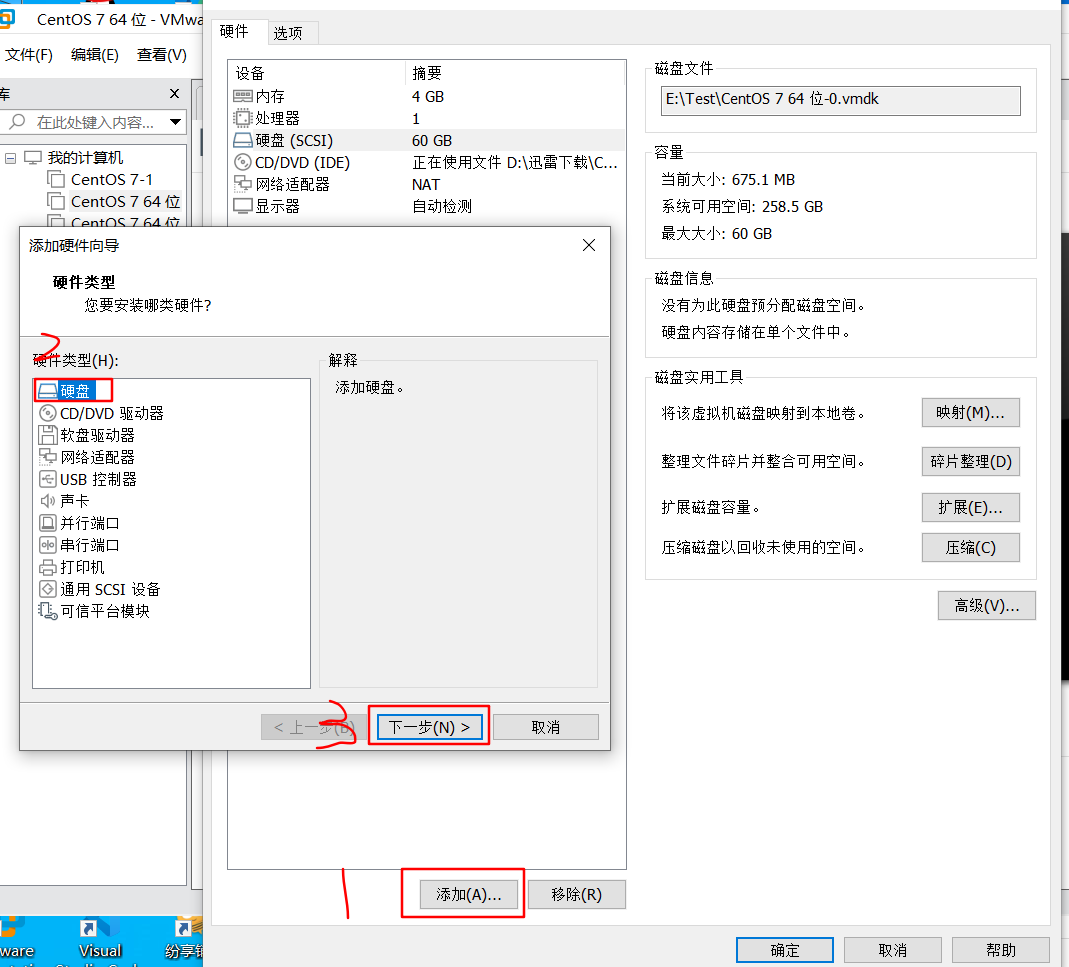Select the USB 控制器 icon
Screen dimensions: 1069x967
click(48, 479)
